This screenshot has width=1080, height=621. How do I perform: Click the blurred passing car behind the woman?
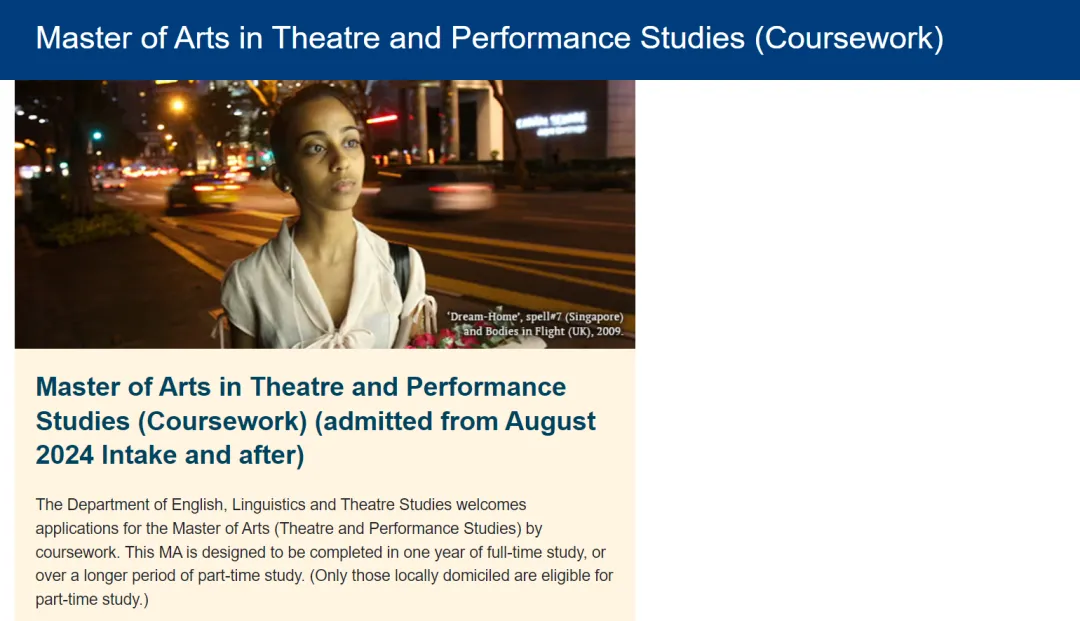tap(435, 189)
